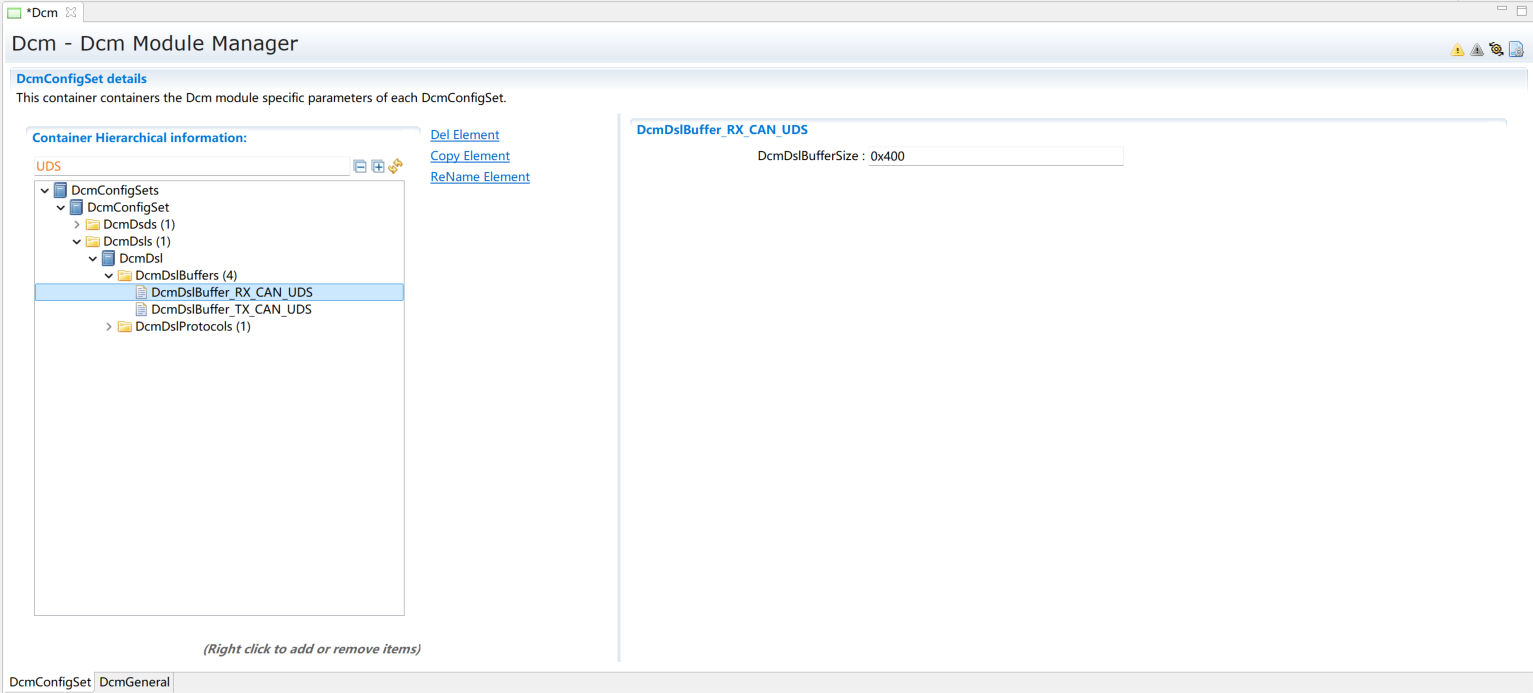Collapse the root DcmConfigSets node
Screen dimensions: 1533x693
pyautogui.click(x=45, y=191)
